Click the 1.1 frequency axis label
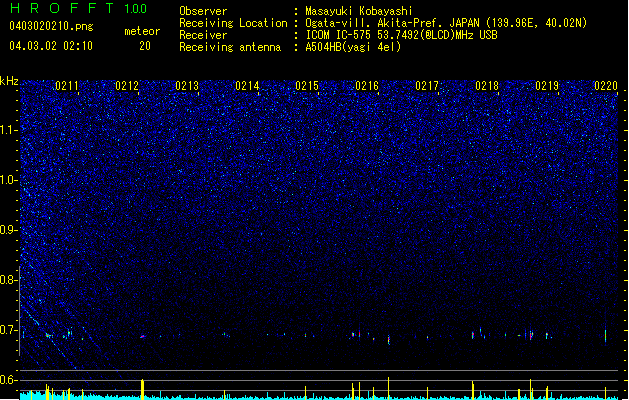Screen dimensions: 629x400 (8, 130)
